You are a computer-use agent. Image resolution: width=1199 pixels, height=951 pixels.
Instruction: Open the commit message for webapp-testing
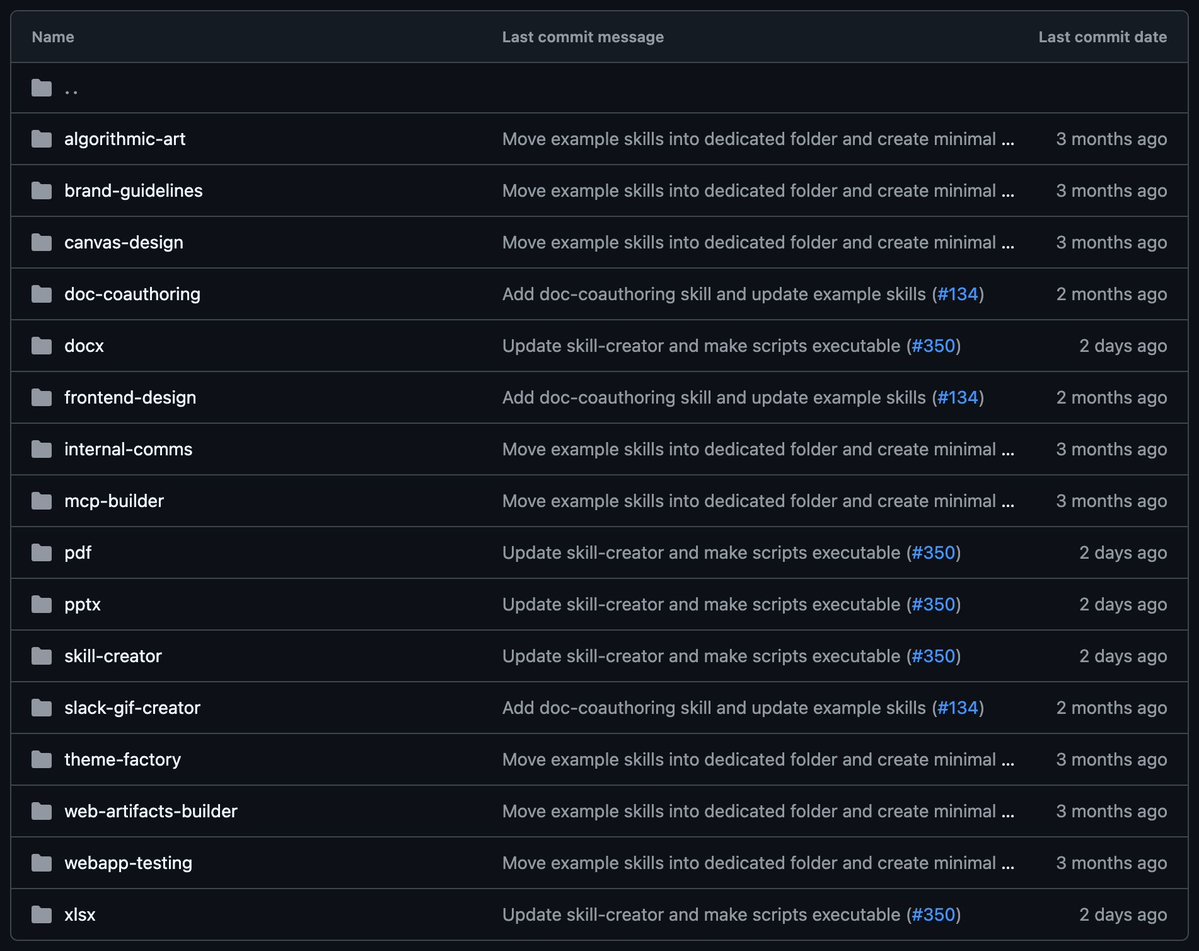749,863
